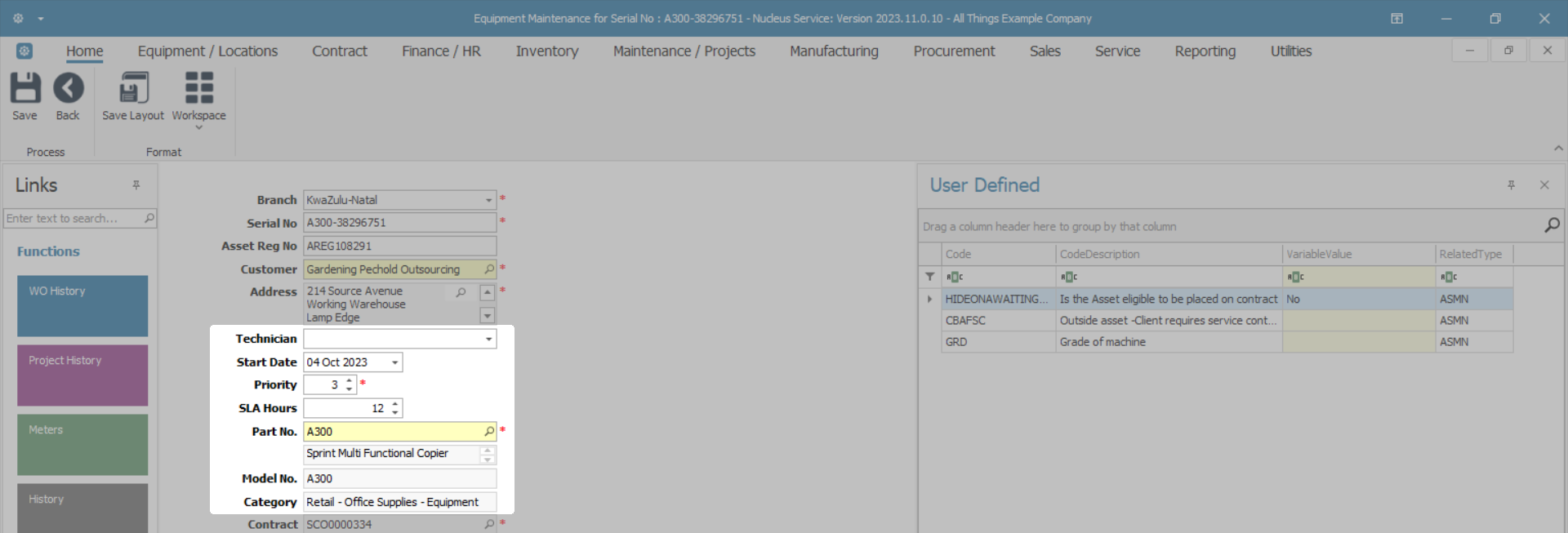
Task: Click the Customer lookup magnifier icon
Action: click(x=489, y=269)
